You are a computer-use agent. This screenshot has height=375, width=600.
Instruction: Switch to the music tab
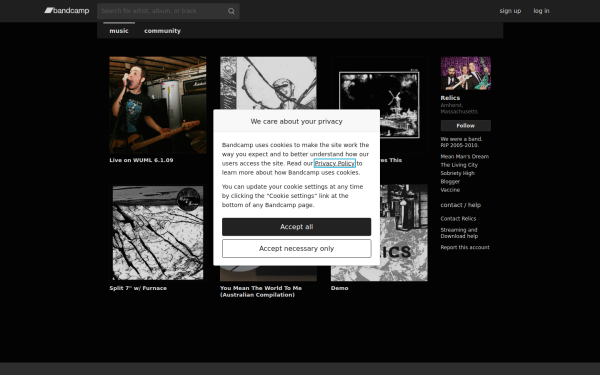pos(119,31)
